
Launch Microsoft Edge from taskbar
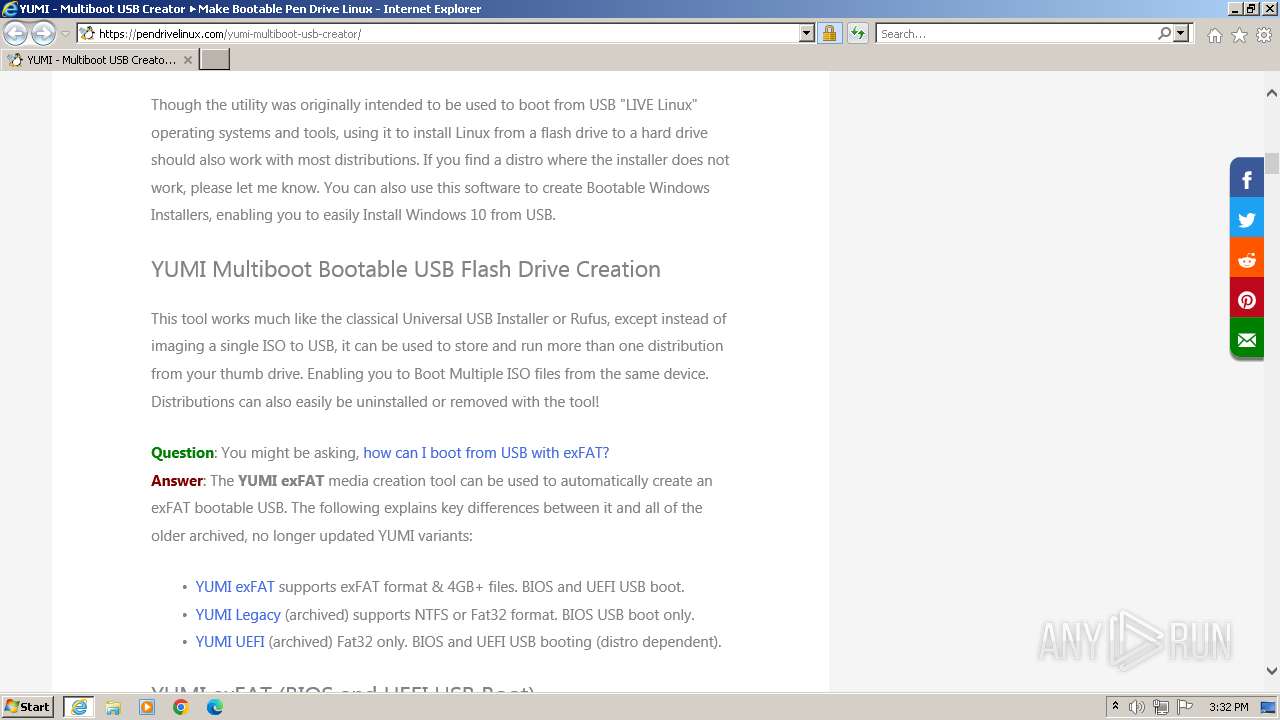[215, 707]
